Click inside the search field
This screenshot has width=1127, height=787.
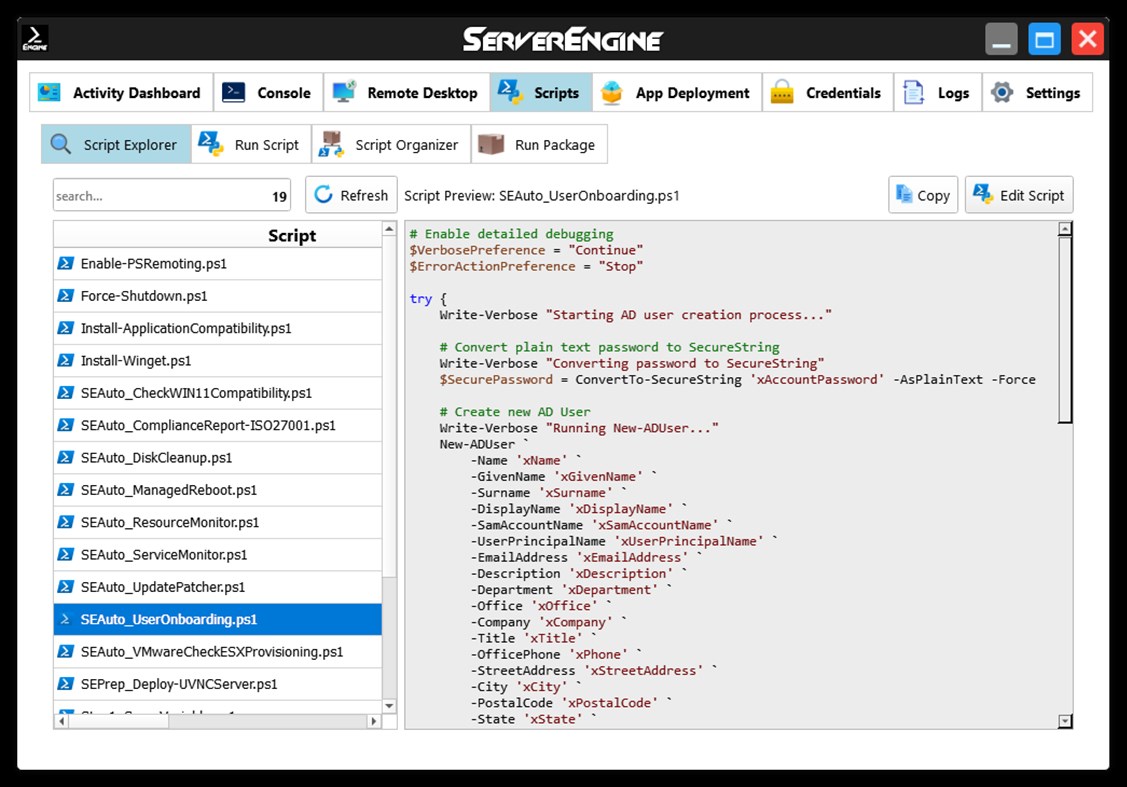(x=150, y=195)
